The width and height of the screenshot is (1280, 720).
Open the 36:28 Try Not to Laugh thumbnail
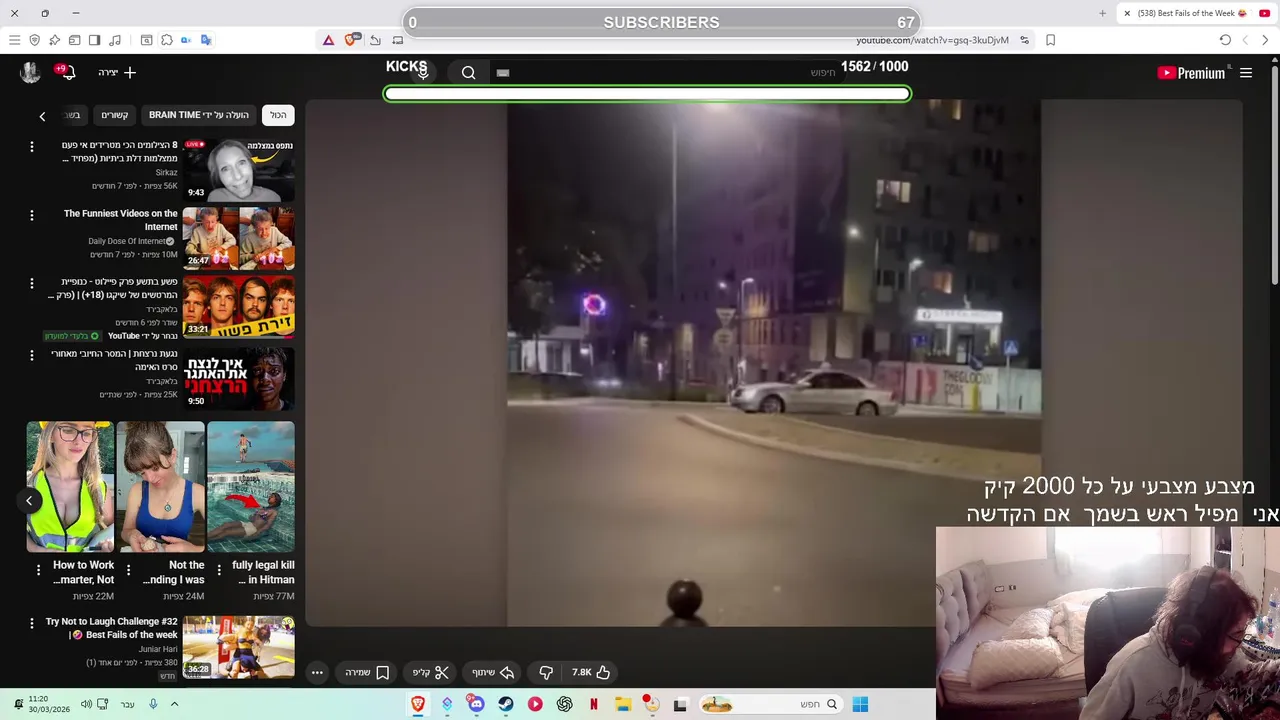(238, 647)
